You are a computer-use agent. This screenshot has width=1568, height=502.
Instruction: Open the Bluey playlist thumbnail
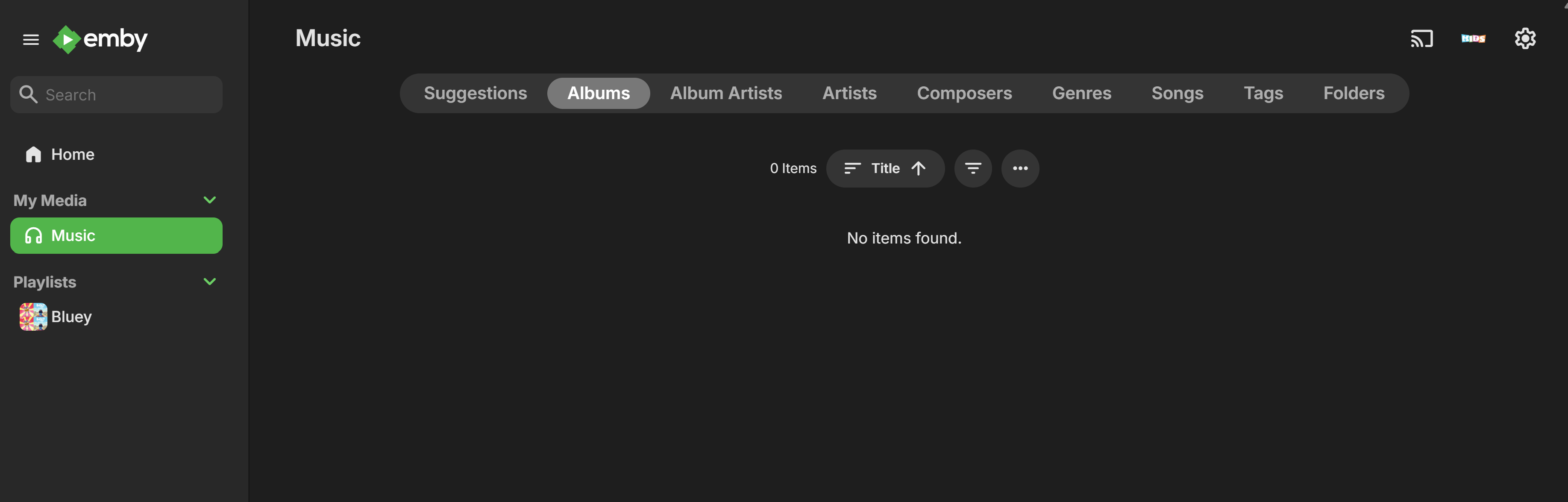click(x=33, y=317)
